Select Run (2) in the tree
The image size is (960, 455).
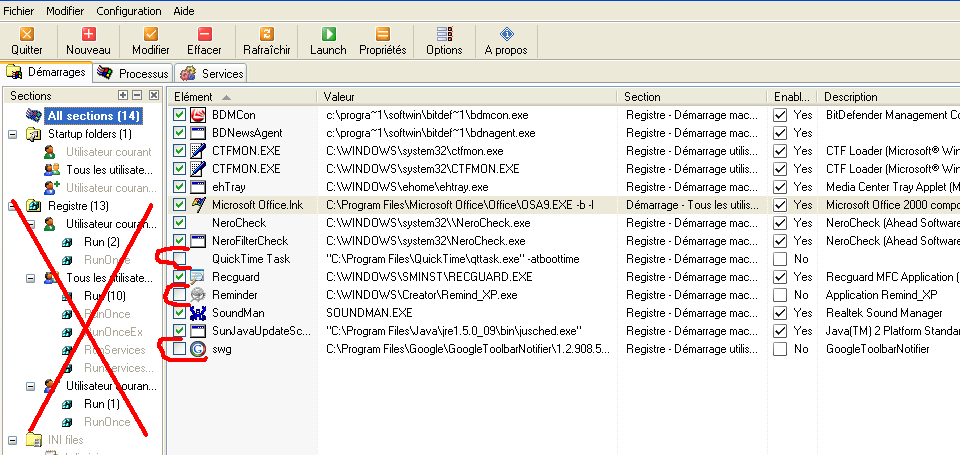pyautogui.click(x=102, y=242)
